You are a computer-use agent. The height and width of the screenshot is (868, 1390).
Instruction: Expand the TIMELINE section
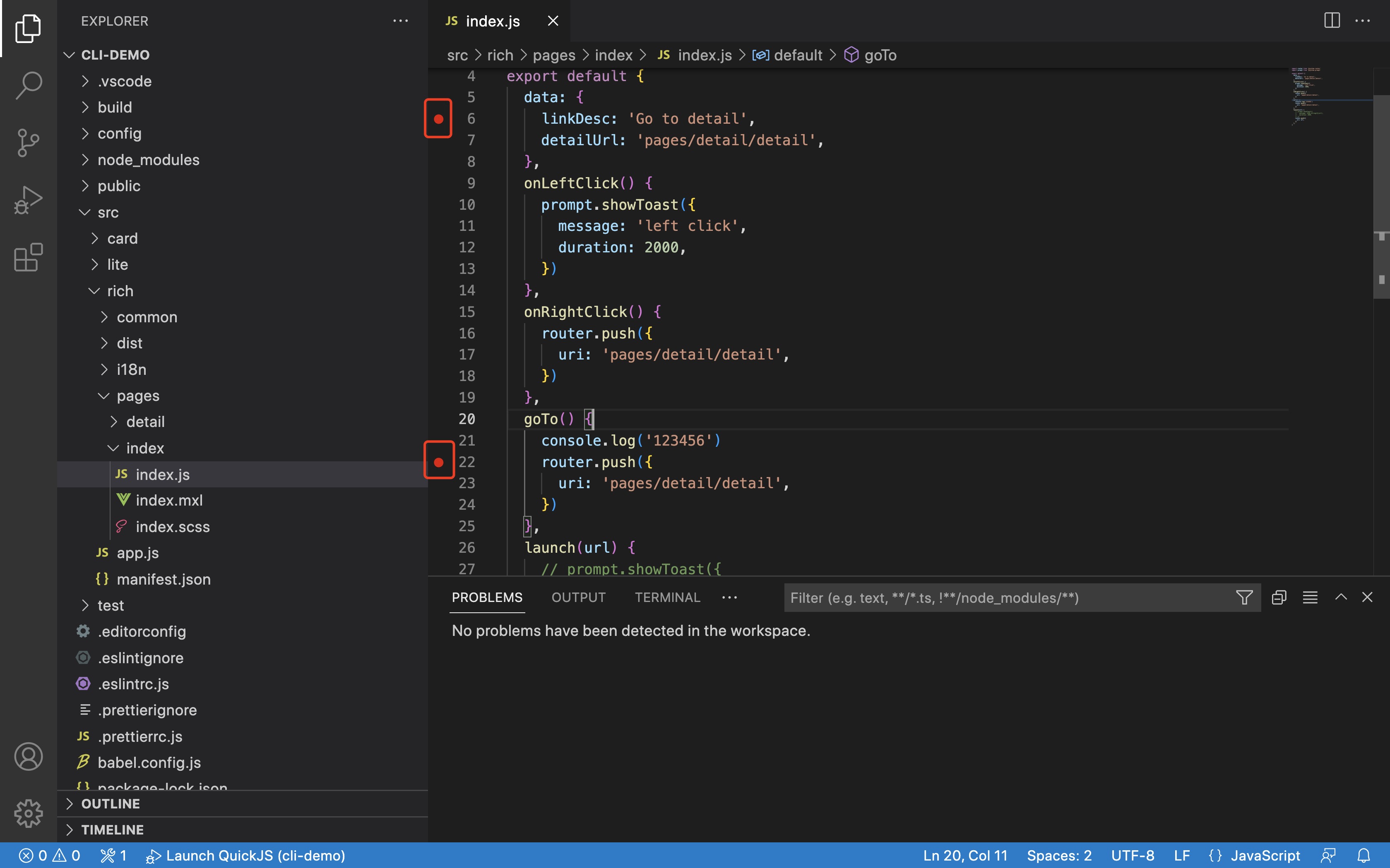pyautogui.click(x=243, y=830)
